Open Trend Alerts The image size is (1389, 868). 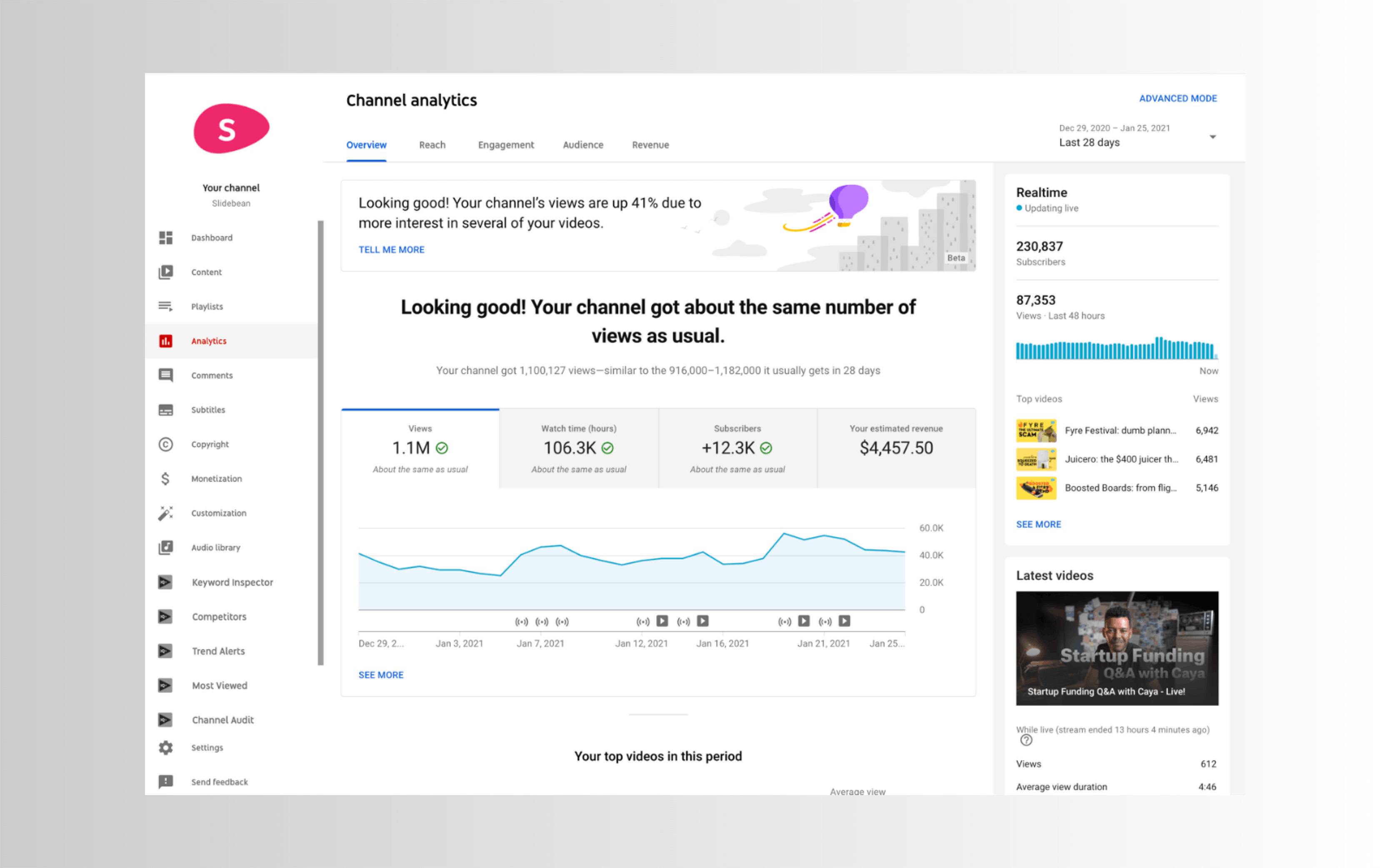[x=218, y=651]
